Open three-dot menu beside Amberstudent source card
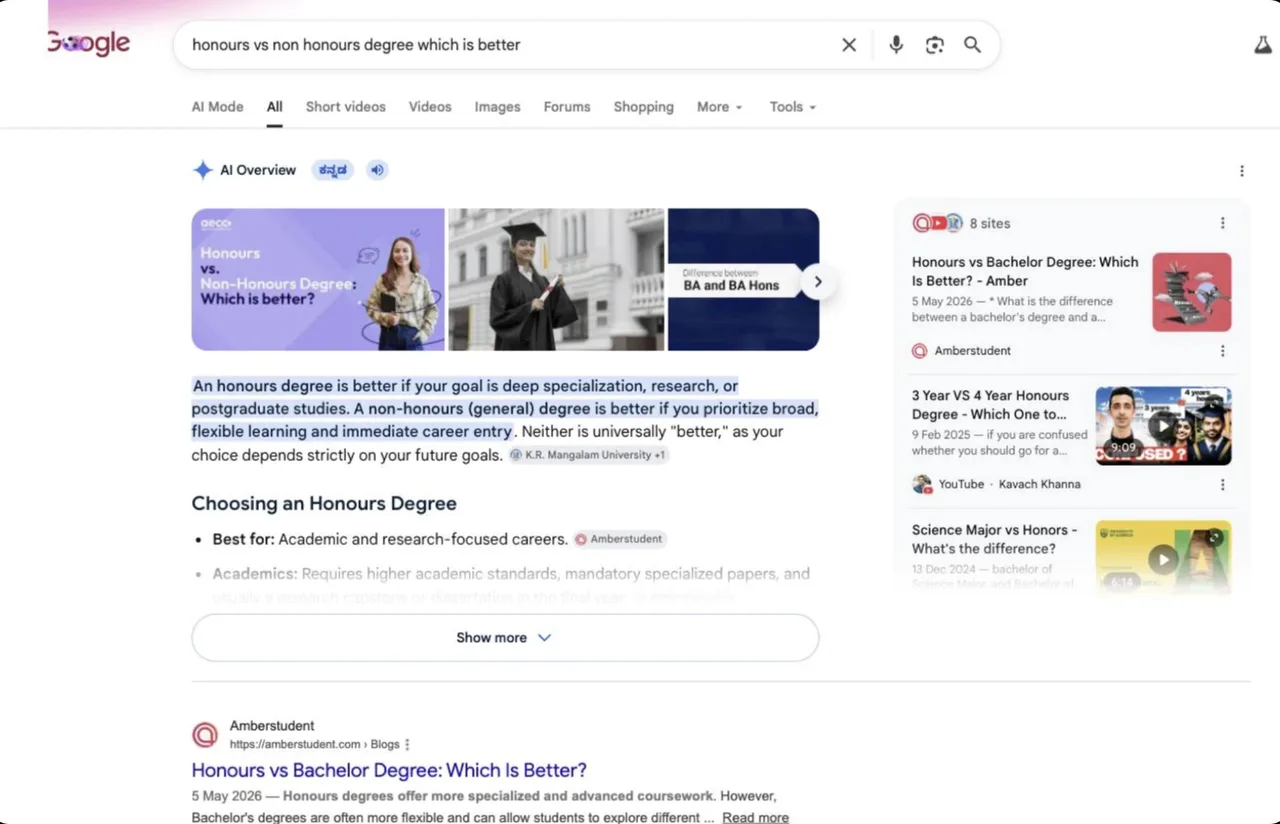The width and height of the screenshot is (1280, 824). coord(1222,351)
